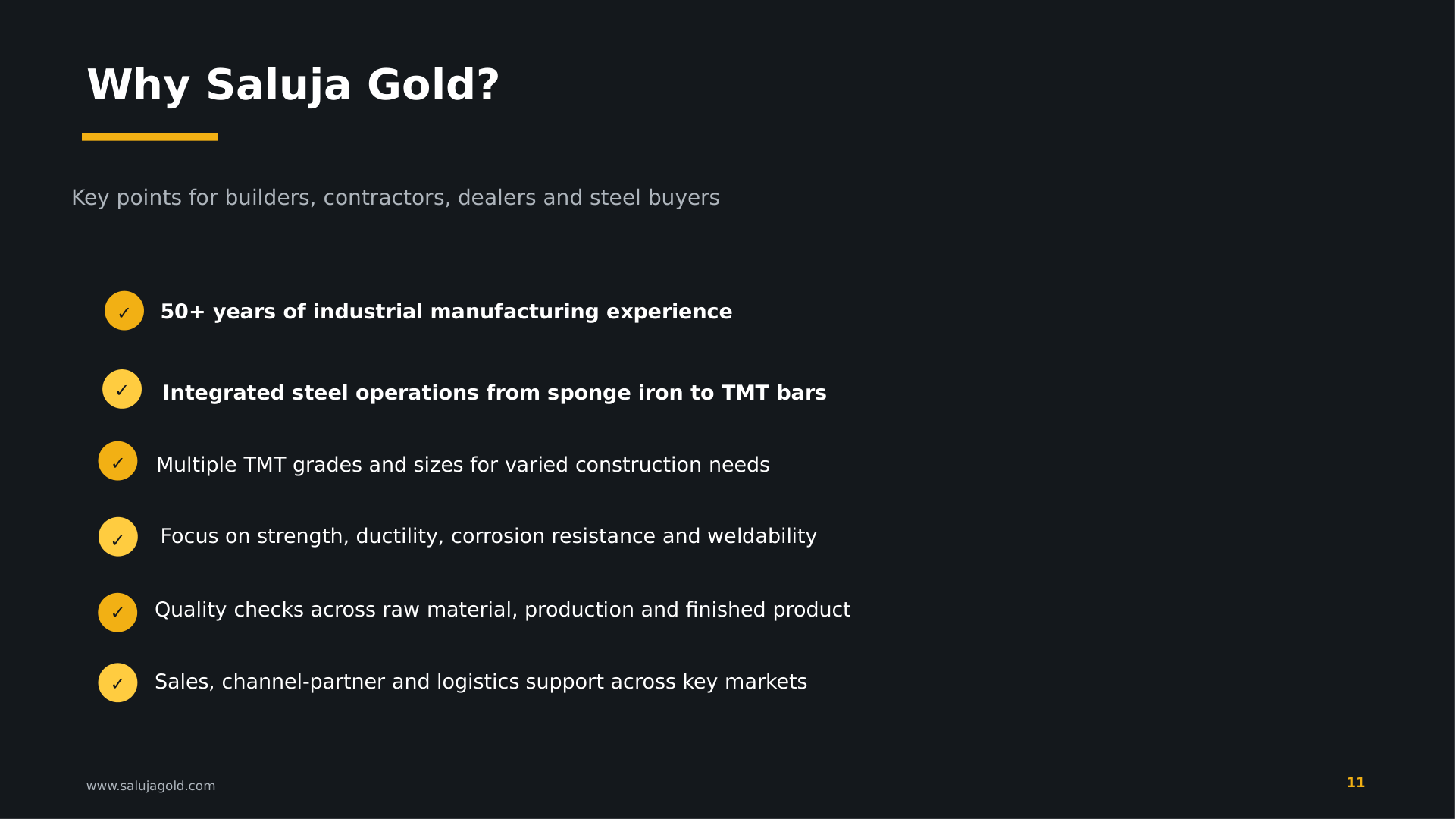The image size is (1456, 819).
Task: Open the www.salujagold.com footer link
Action: click(151, 786)
